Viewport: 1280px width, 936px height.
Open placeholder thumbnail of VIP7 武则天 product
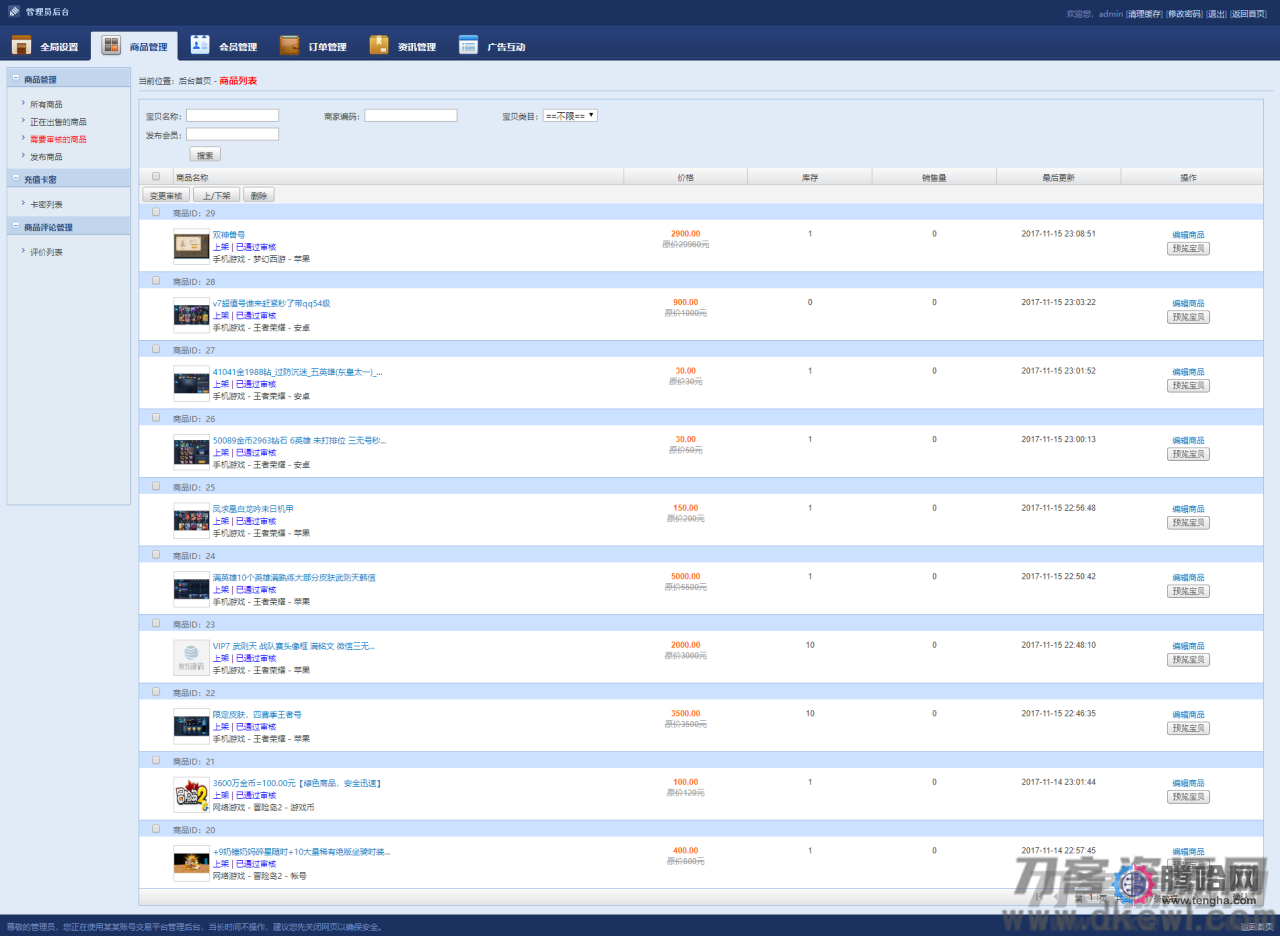click(x=191, y=657)
